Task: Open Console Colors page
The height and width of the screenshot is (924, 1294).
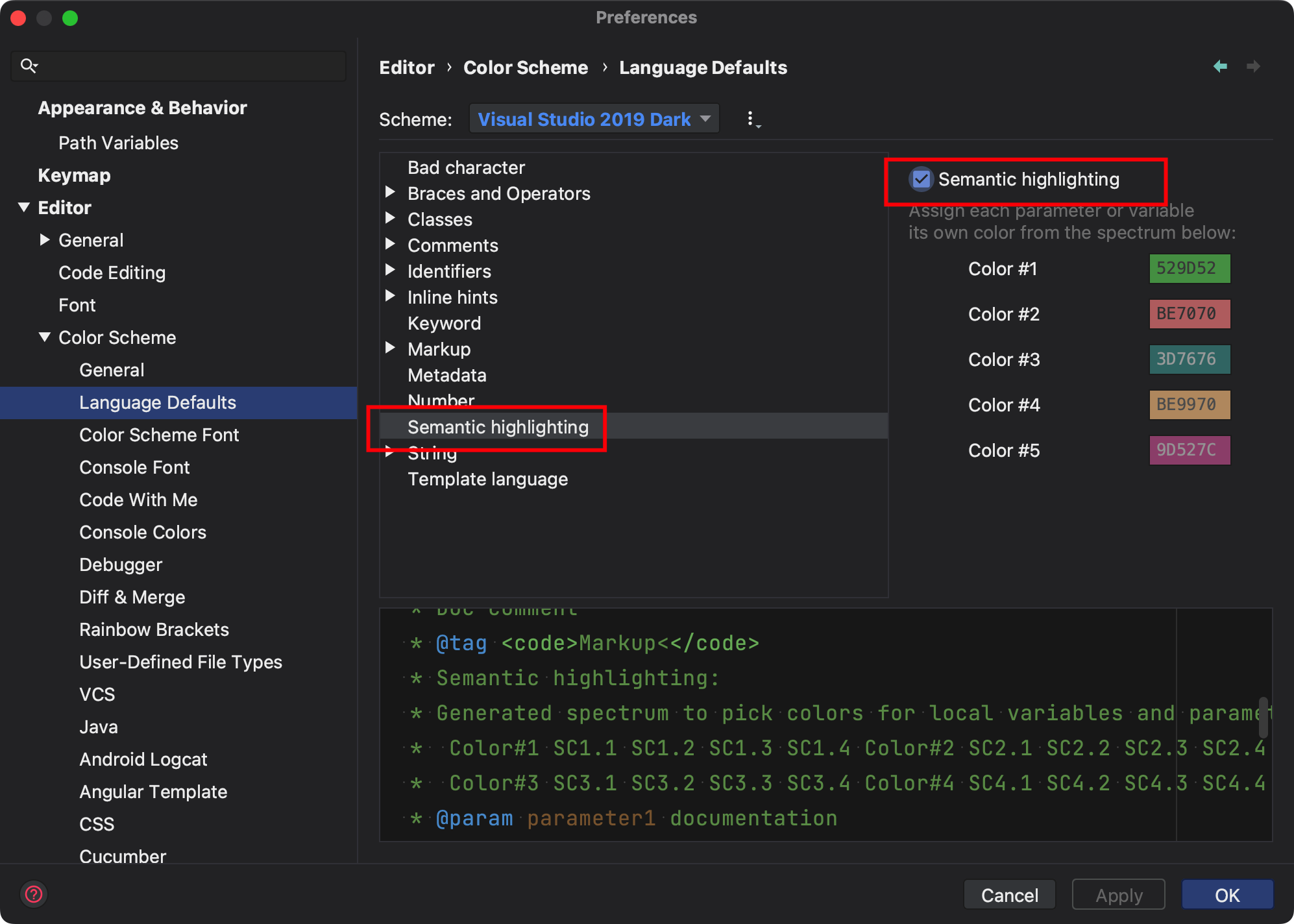Action: point(143,532)
